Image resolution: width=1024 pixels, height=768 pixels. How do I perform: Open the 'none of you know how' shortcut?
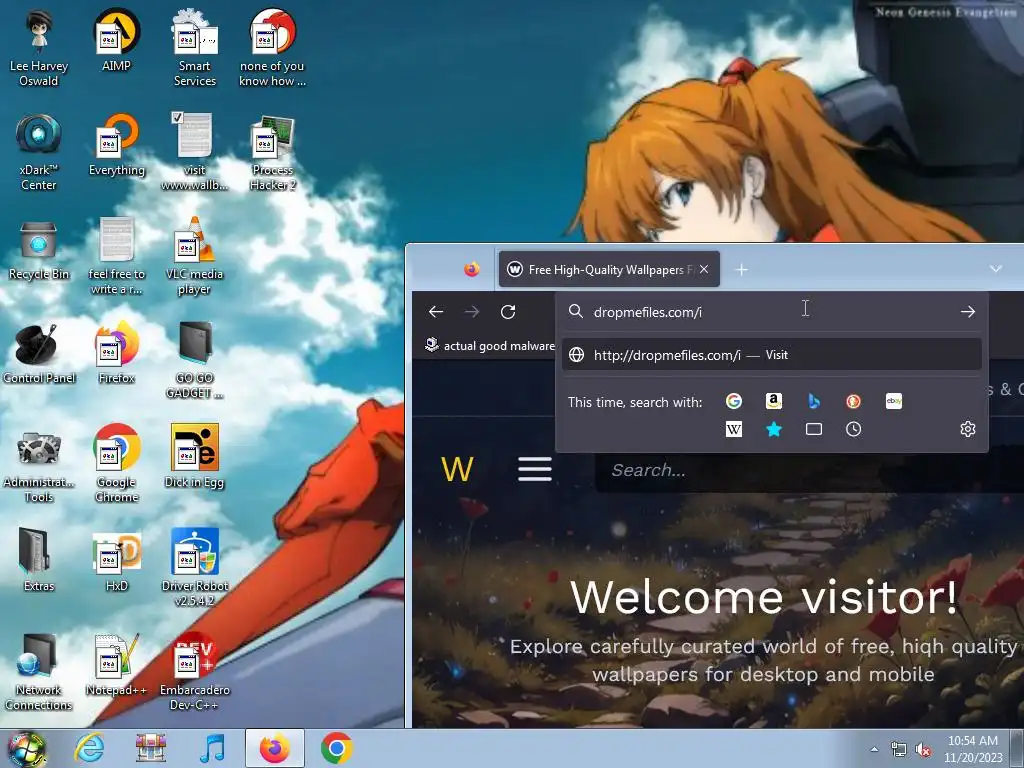(x=272, y=47)
